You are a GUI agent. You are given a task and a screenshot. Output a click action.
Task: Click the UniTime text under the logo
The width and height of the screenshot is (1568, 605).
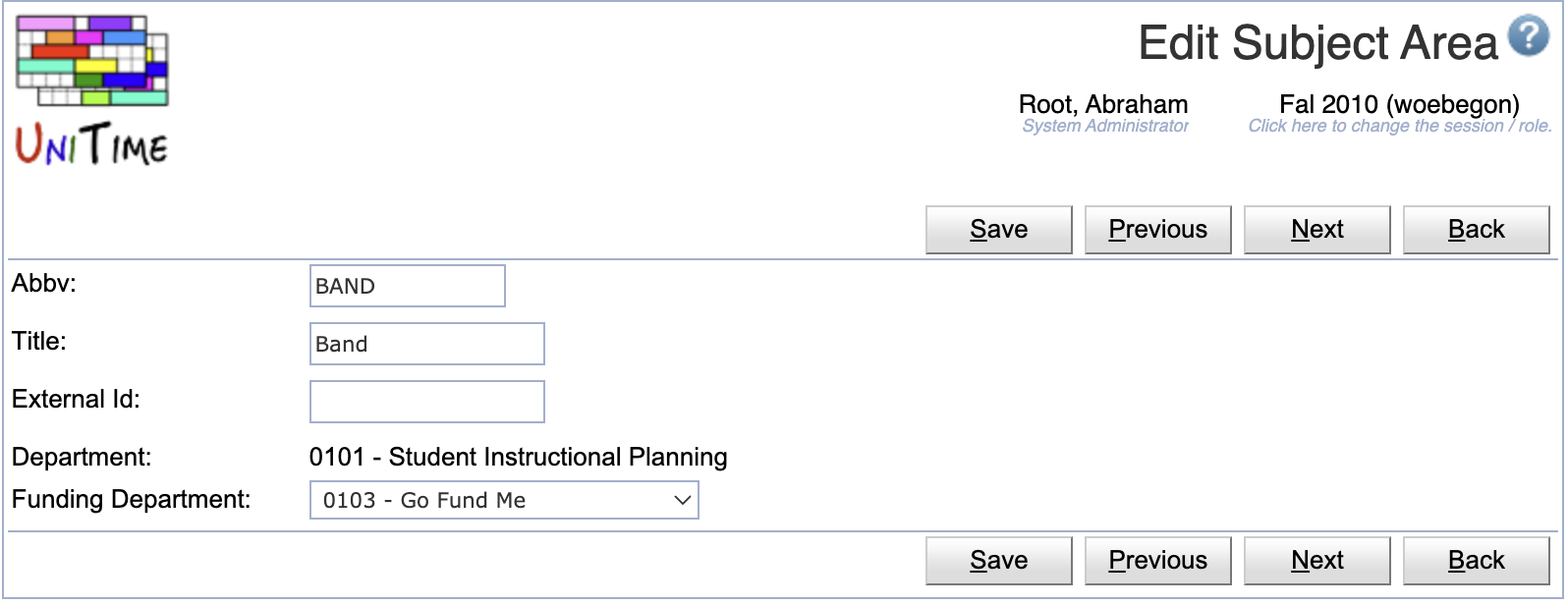pos(91,145)
